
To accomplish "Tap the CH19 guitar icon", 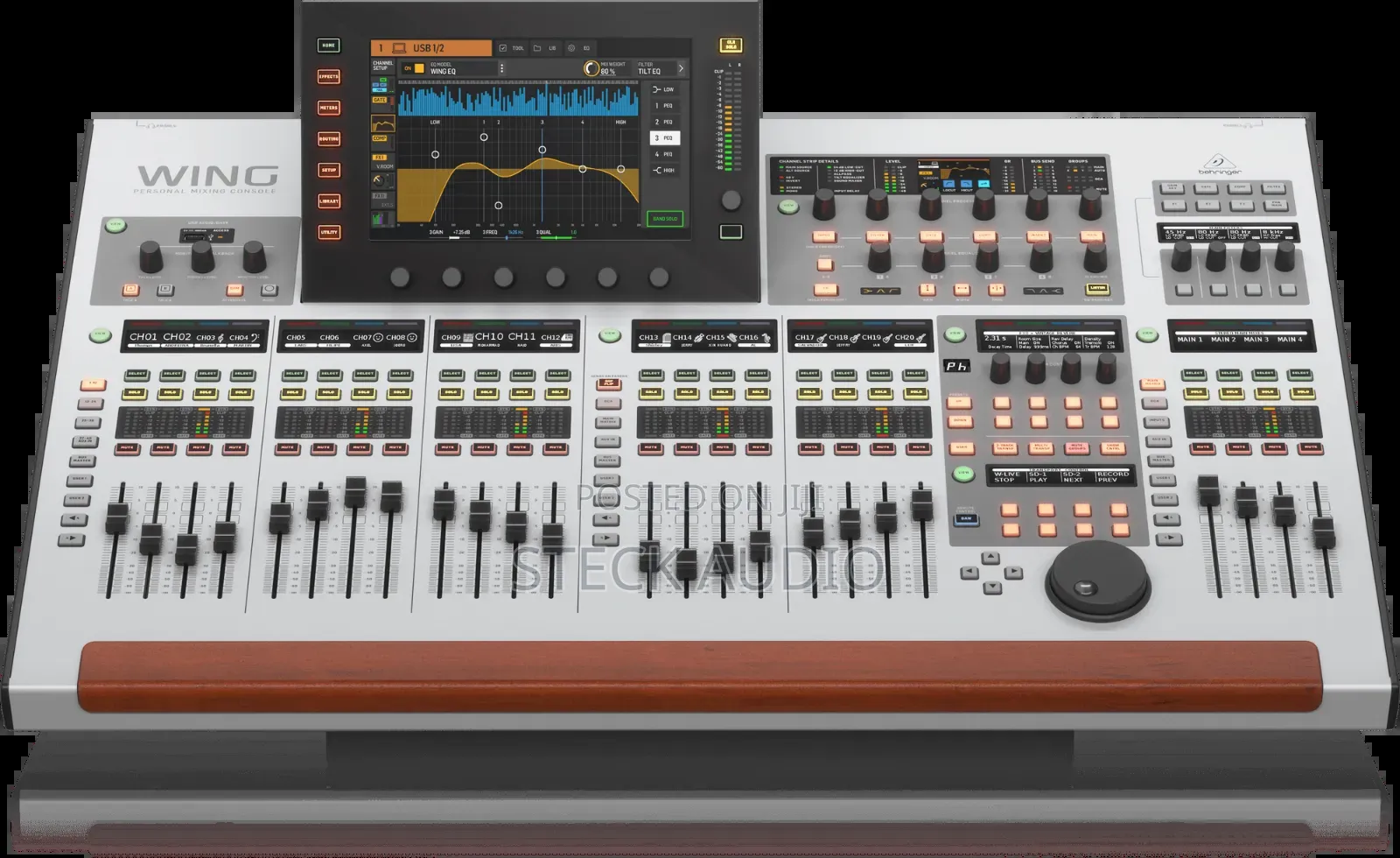I will point(887,337).
